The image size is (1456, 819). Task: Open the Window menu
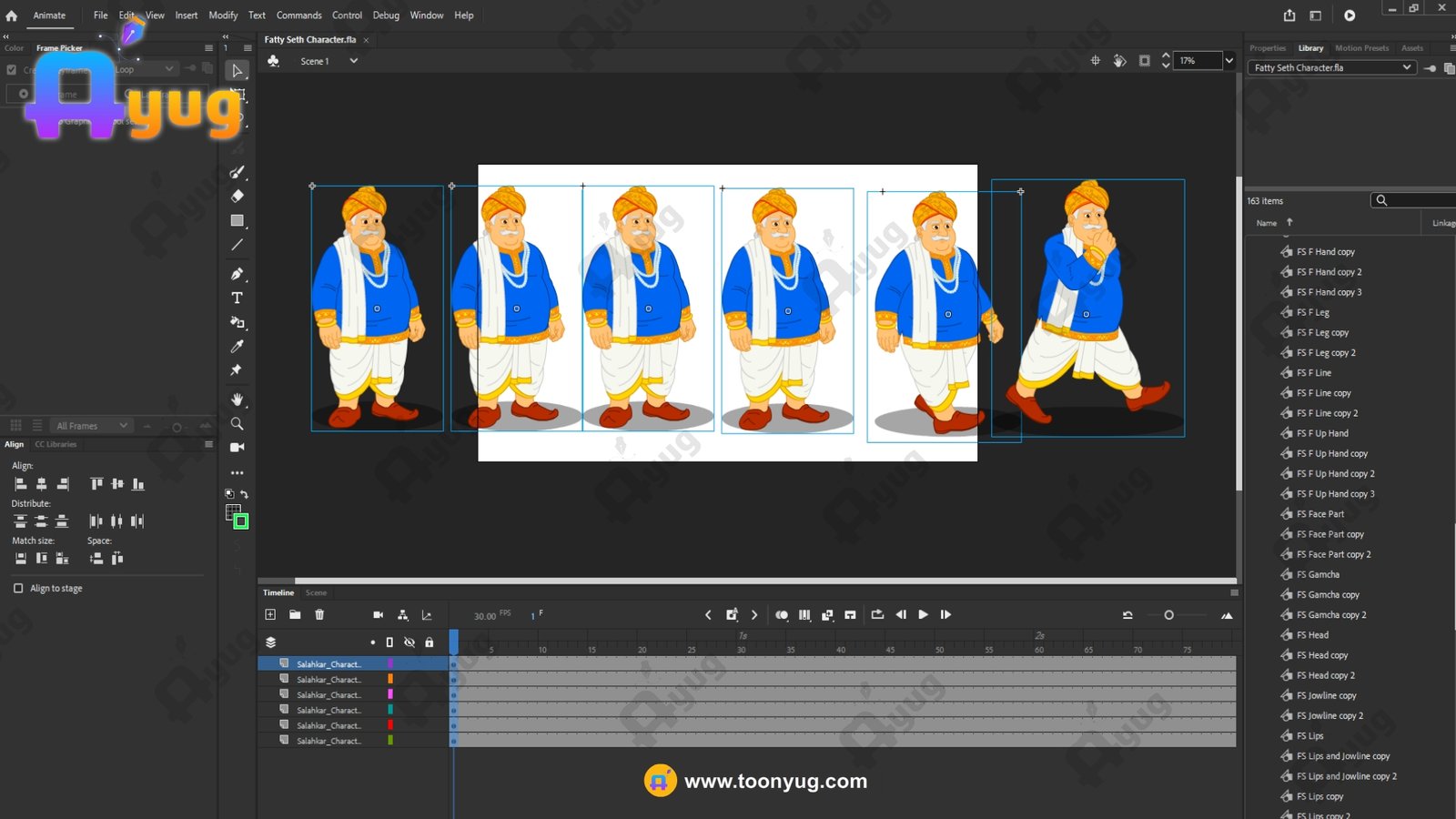(427, 15)
